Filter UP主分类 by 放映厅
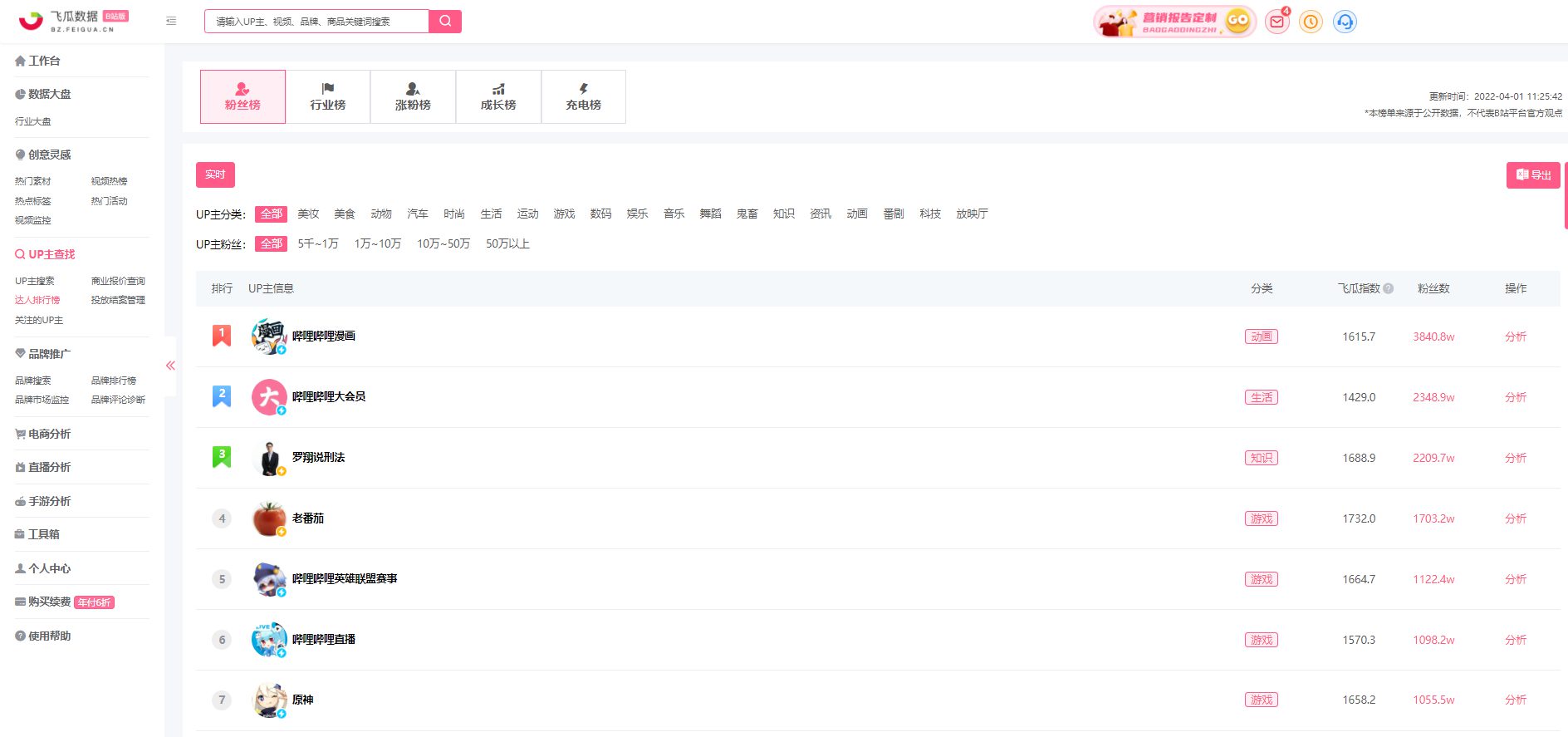 [972, 214]
